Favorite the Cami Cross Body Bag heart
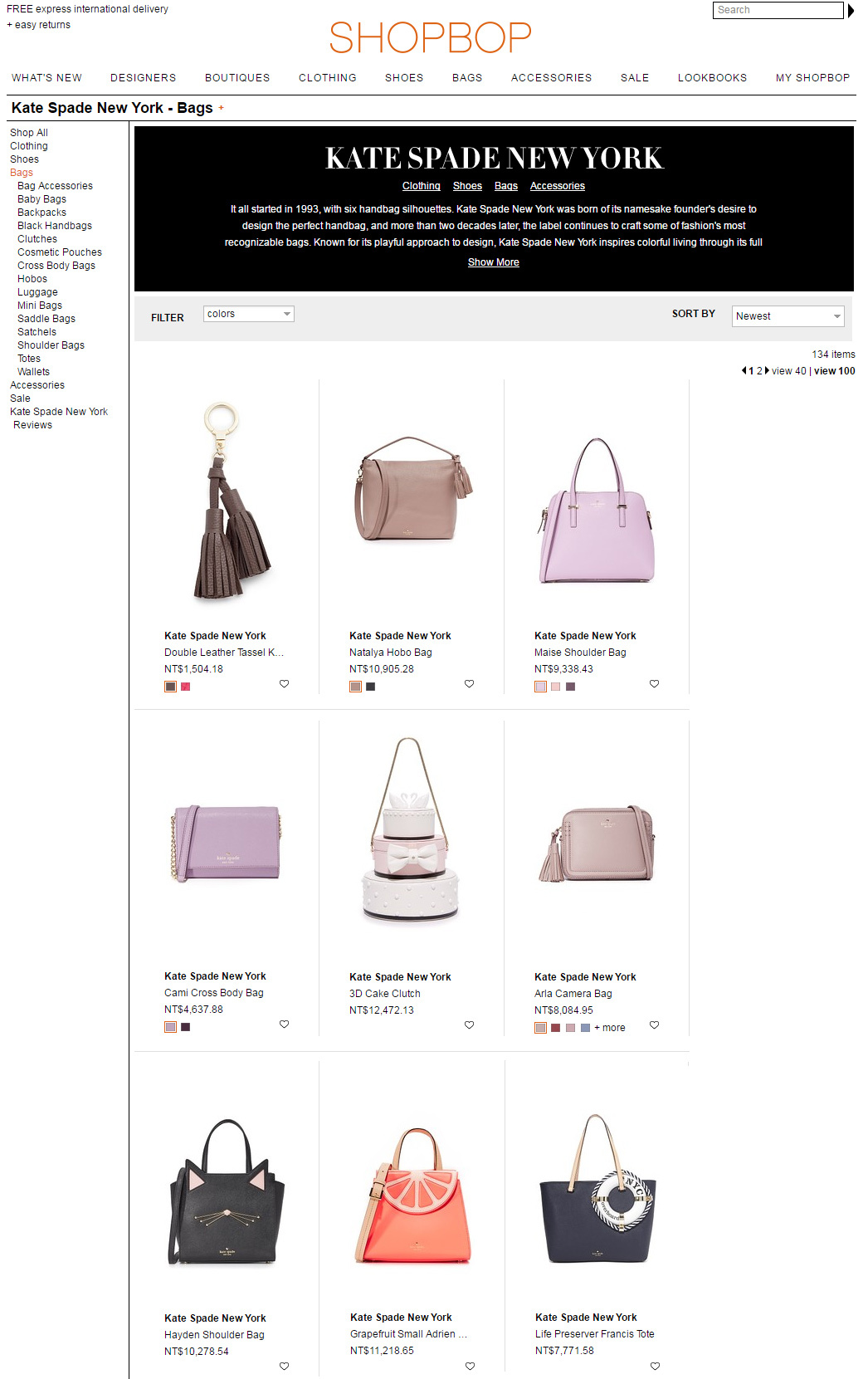The height and width of the screenshot is (1379, 868). tap(284, 1024)
